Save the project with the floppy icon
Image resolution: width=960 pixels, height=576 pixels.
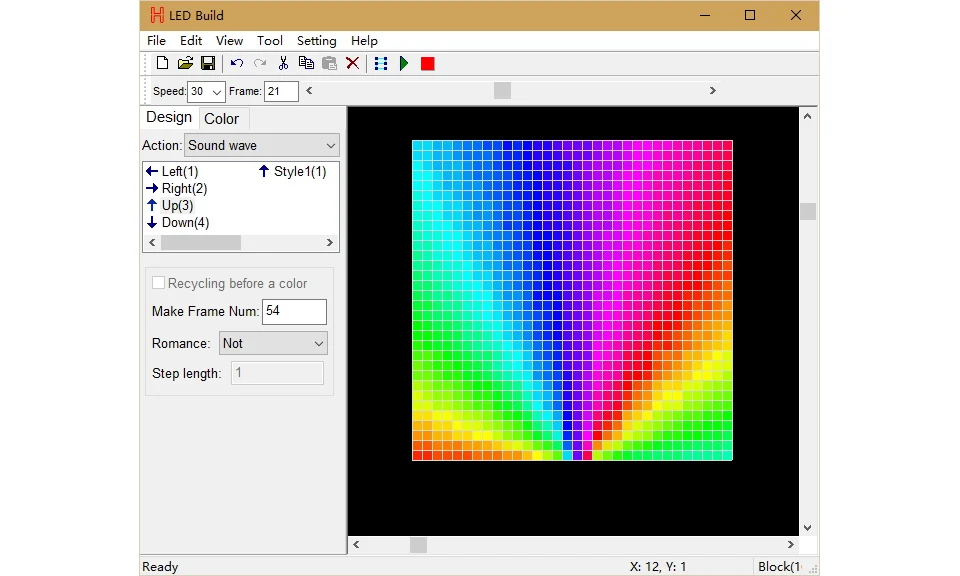(x=208, y=63)
